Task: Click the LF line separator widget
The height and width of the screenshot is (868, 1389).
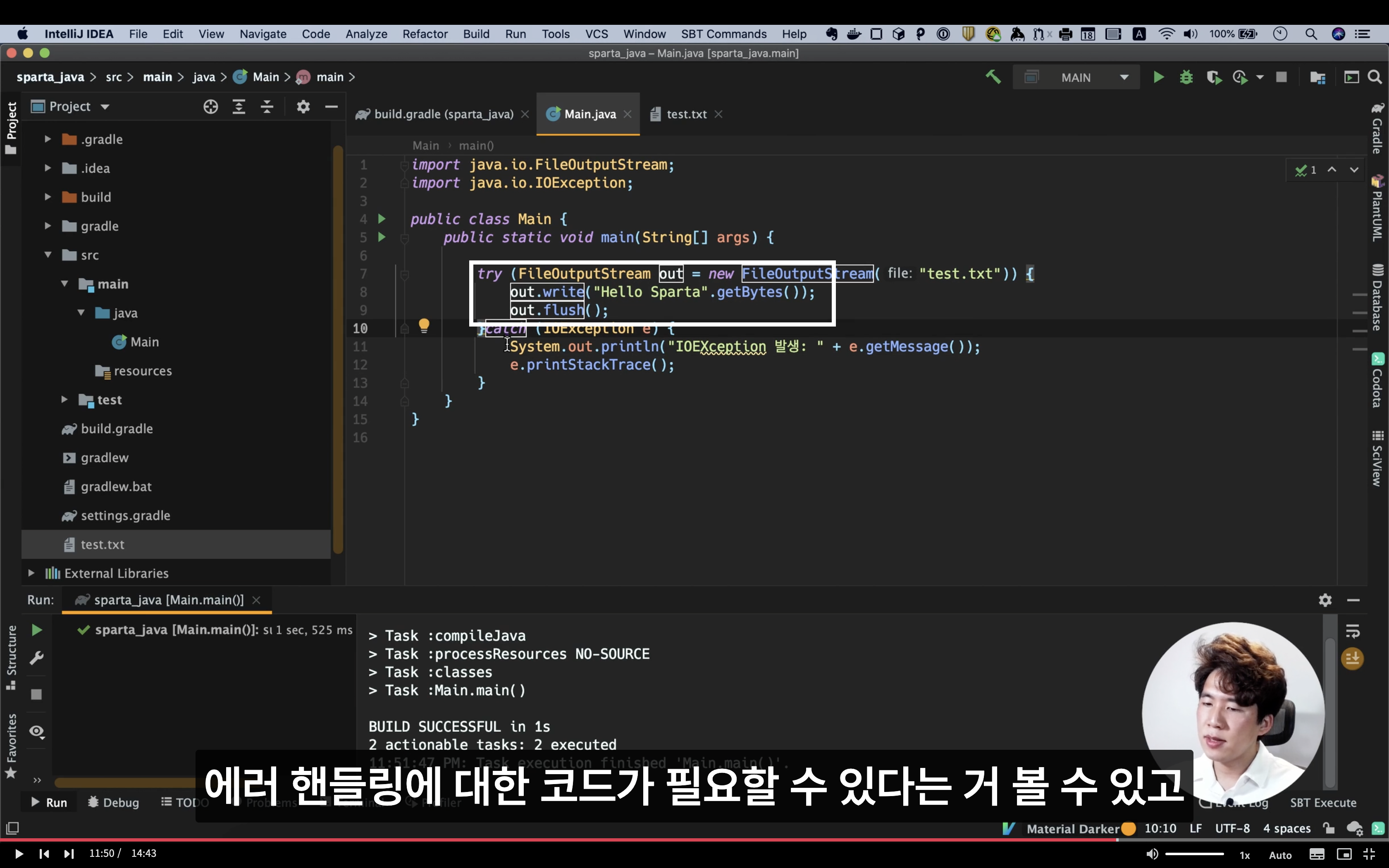Action: pyautogui.click(x=1196, y=828)
